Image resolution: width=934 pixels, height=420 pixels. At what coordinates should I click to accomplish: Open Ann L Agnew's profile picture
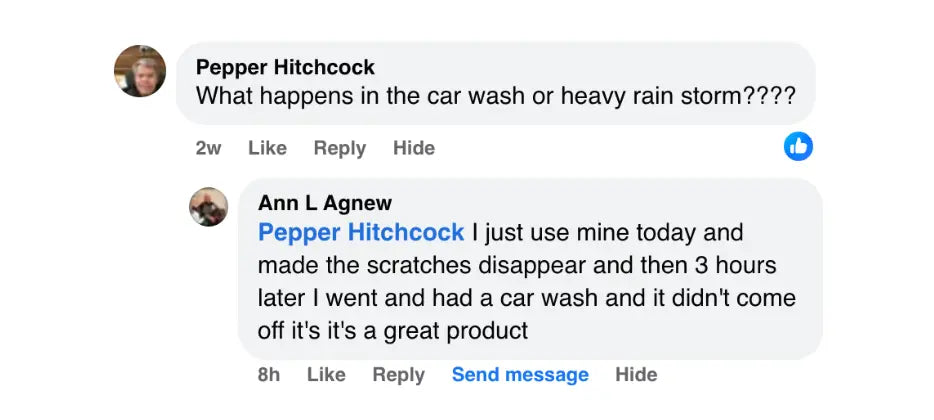point(208,207)
